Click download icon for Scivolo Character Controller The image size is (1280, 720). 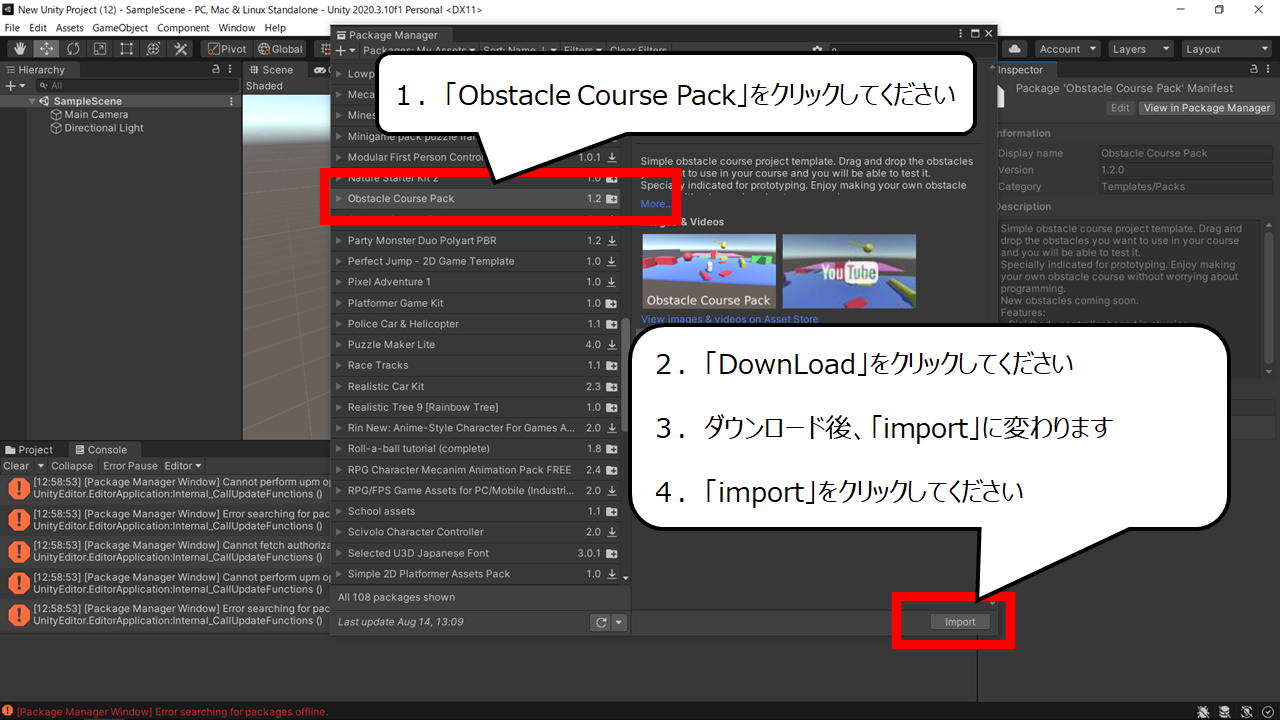coord(612,533)
